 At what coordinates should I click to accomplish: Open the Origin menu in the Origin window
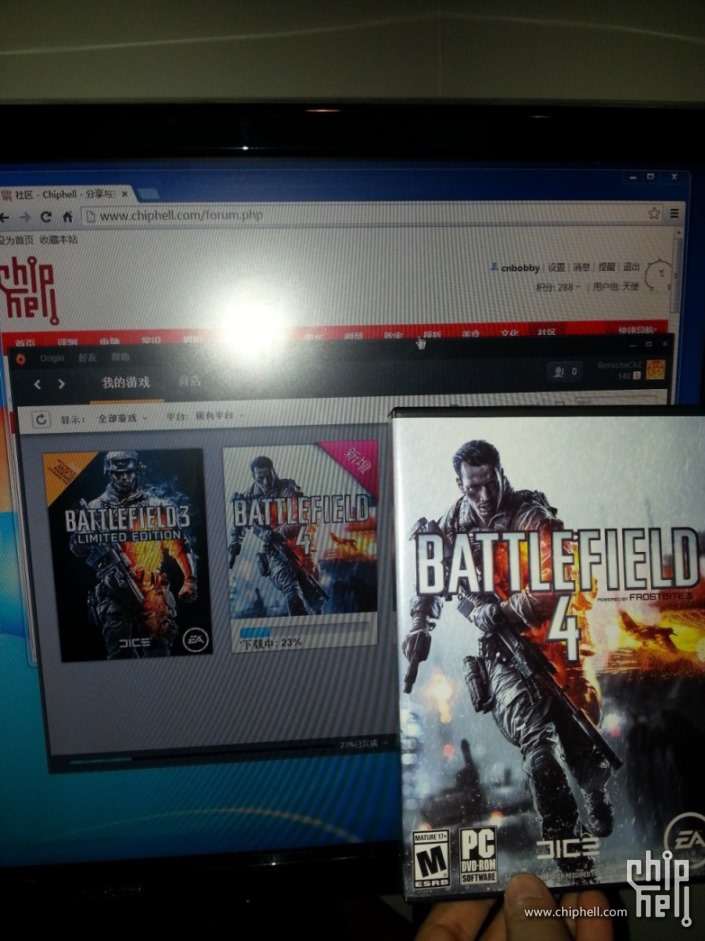(x=52, y=358)
